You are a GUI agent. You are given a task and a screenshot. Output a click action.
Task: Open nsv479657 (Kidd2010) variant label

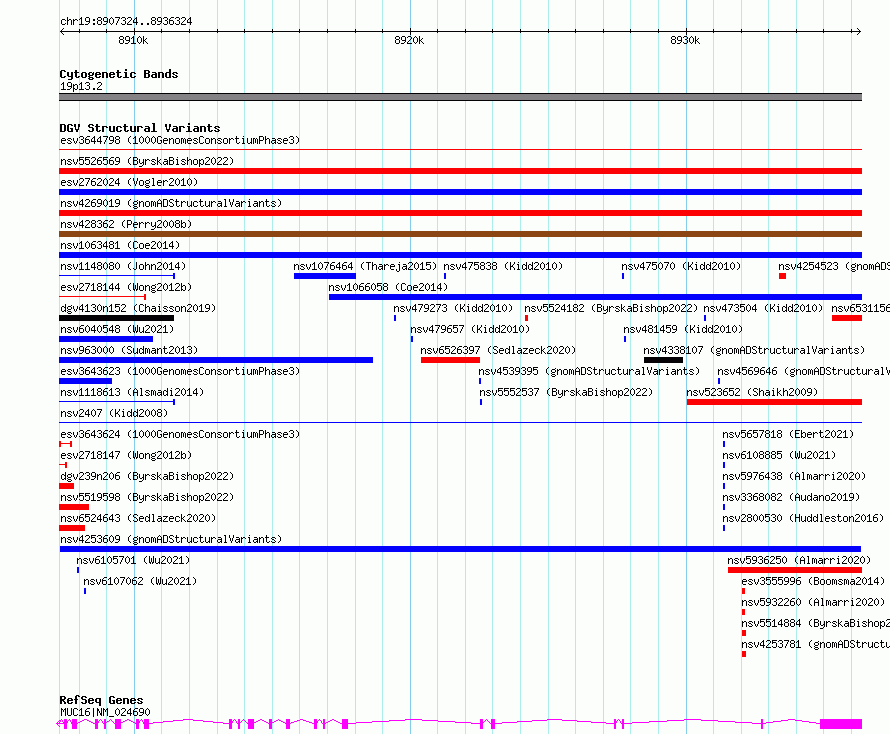point(470,329)
